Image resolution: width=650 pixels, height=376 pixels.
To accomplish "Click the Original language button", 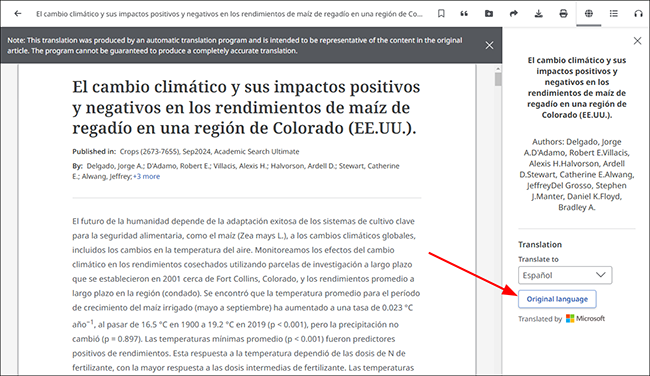I will click(557, 299).
